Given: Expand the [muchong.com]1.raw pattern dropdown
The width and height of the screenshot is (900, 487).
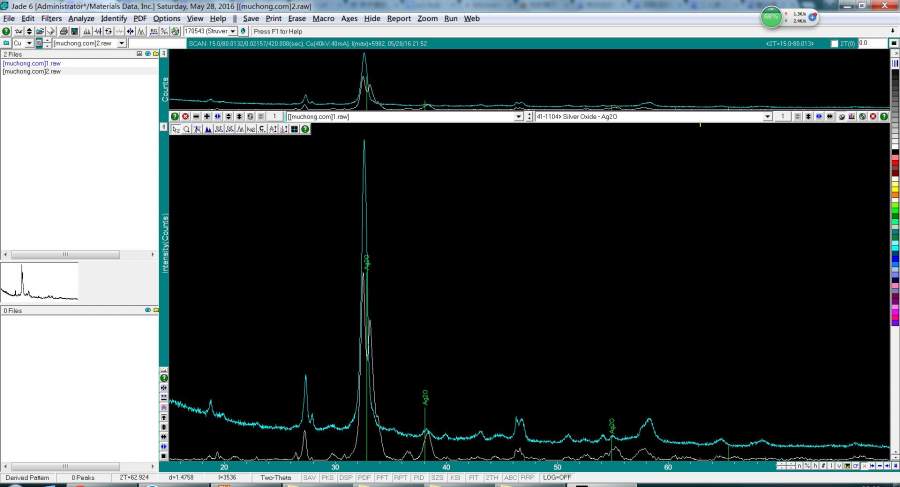Looking at the screenshot, I should point(518,117).
